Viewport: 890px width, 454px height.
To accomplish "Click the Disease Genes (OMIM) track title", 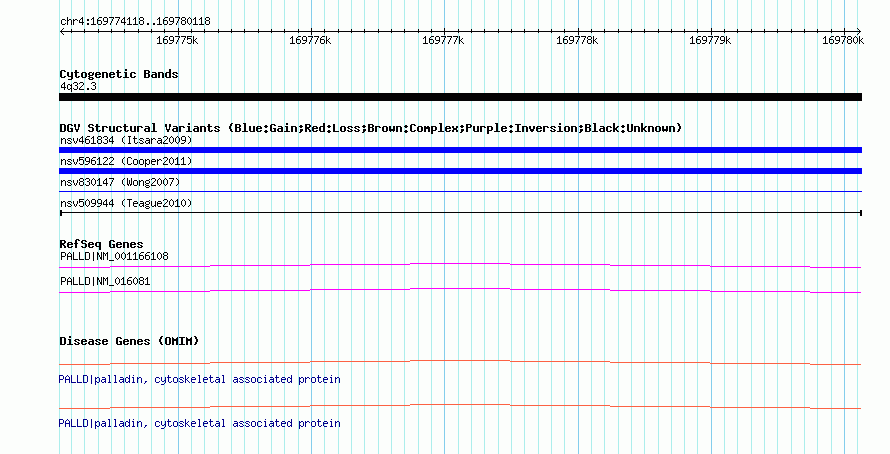I will pyautogui.click(x=129, y=341).
